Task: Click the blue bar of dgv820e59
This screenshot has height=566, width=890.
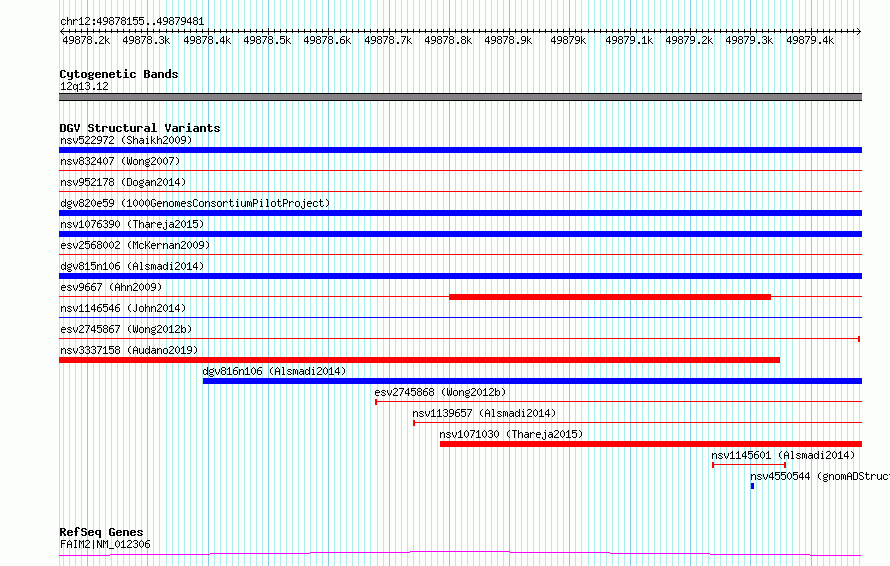Action: (460, 213)
